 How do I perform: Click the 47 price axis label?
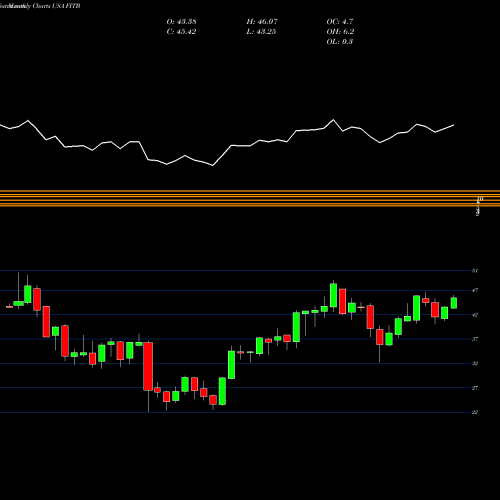click(x=475, y=290)
